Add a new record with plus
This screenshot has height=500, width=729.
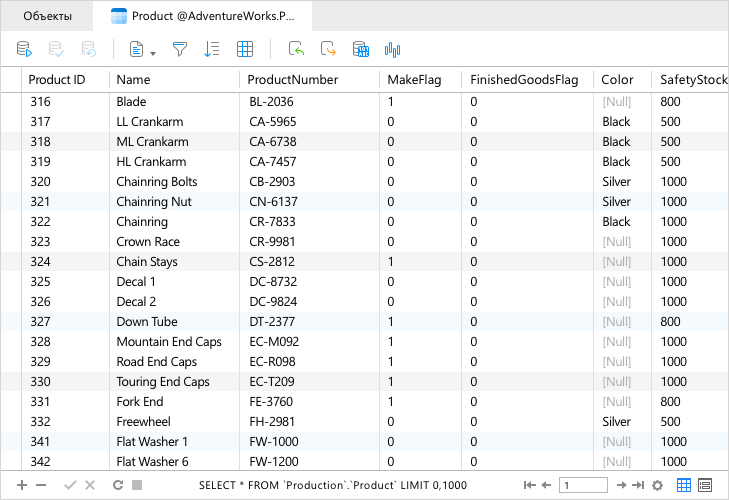click(22, 485)
